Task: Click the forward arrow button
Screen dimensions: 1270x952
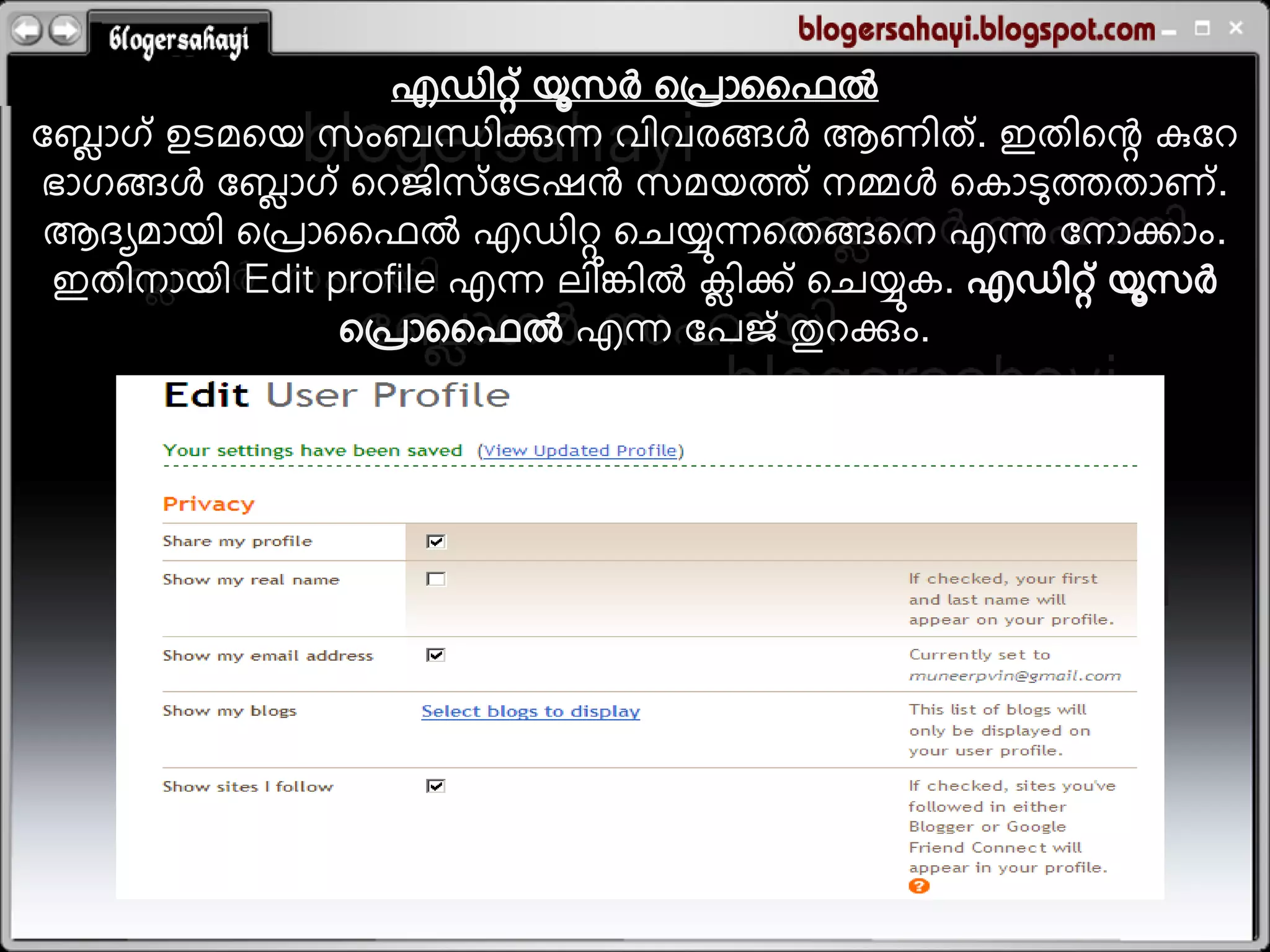Action: click(66, 30)
